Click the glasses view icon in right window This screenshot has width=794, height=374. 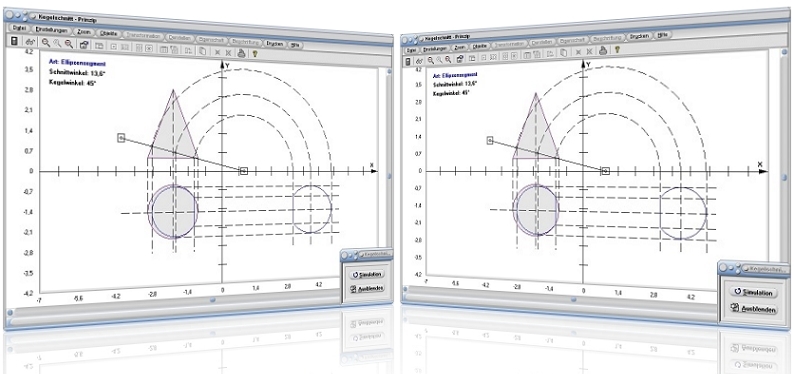[x=419, y=61]
